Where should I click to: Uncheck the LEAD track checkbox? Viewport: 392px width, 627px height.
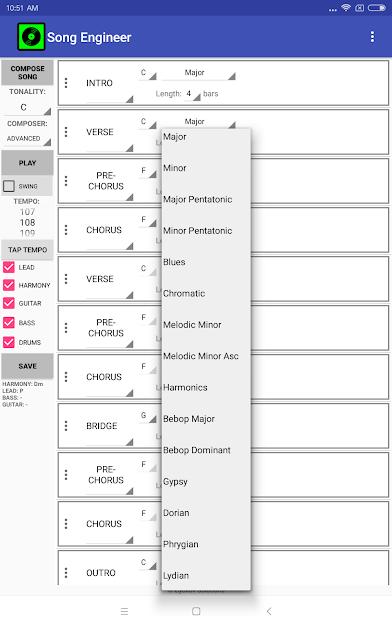tap(9, 267)
